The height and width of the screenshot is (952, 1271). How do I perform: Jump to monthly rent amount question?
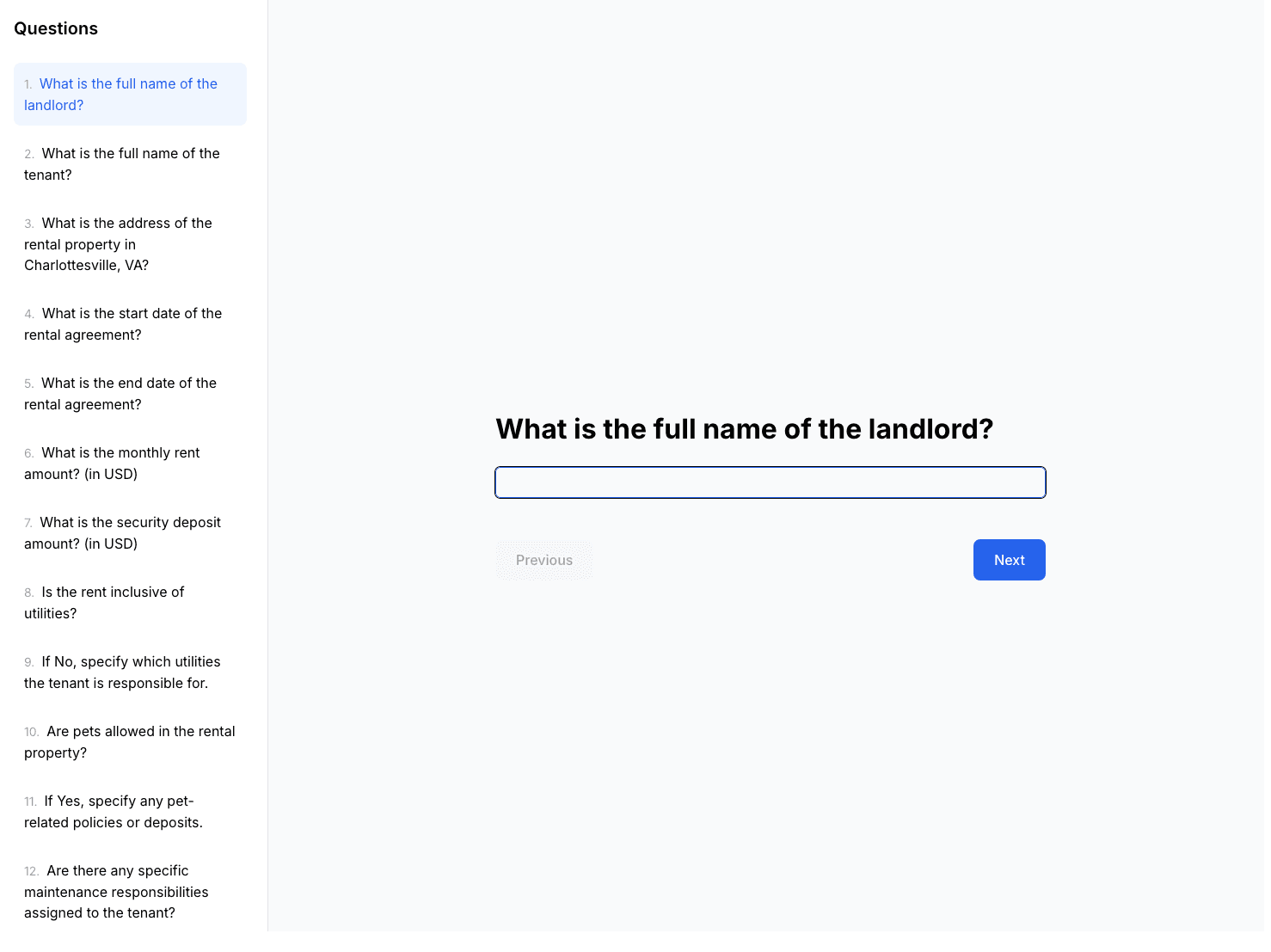[130, 464]
